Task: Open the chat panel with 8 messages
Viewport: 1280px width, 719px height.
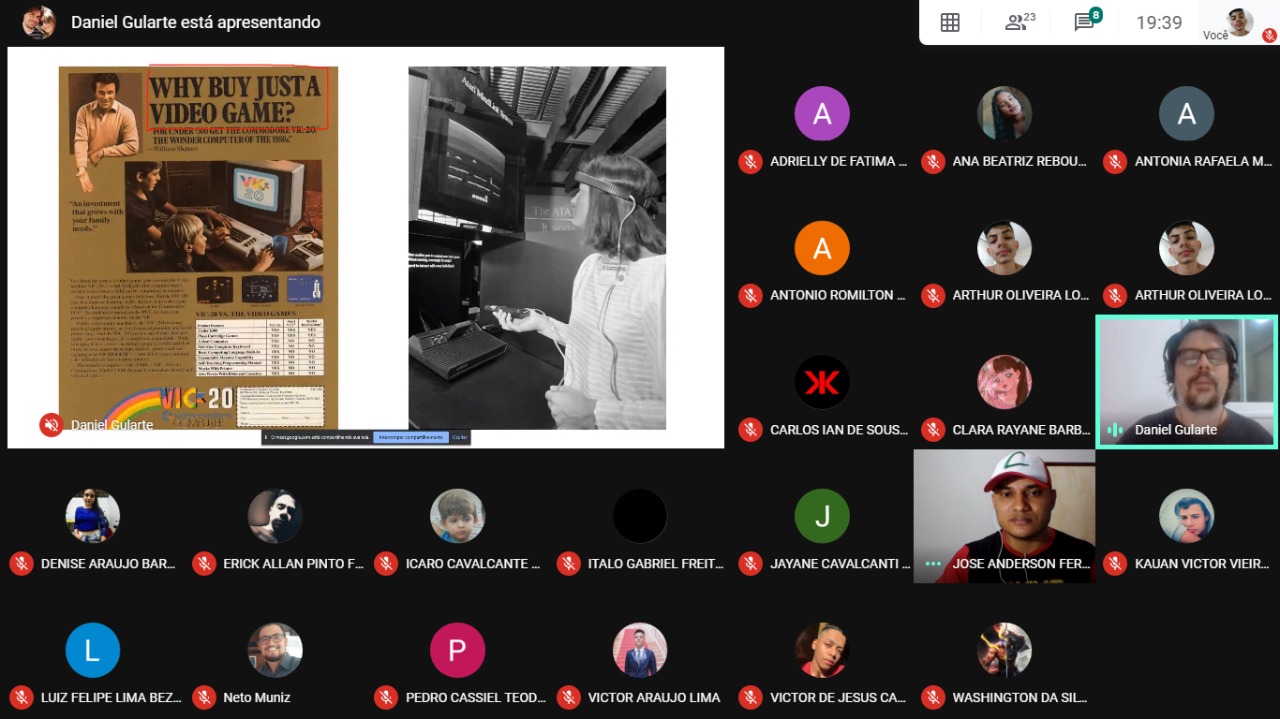Action: click(x=1087, y=21)
